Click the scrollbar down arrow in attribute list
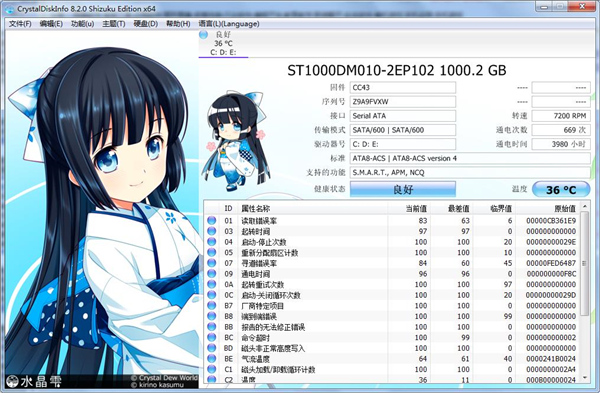Screen dimensions: 600x393 [x=585, y=378]
